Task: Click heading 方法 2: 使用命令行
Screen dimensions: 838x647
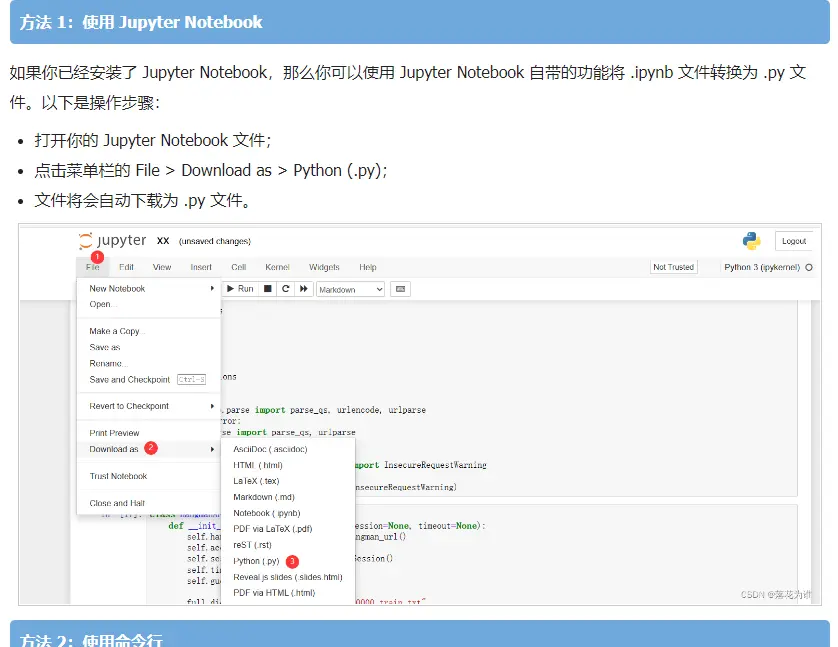Action: pyautogui.click(x=91, y=640)
